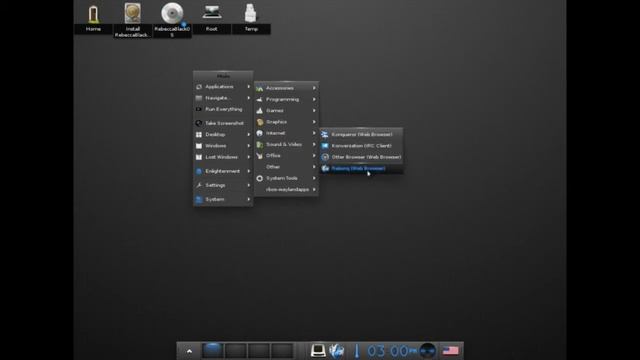This screenshot has width=640, height=360.
Task: Click the Graphics category icon
Action: point(260,122)
